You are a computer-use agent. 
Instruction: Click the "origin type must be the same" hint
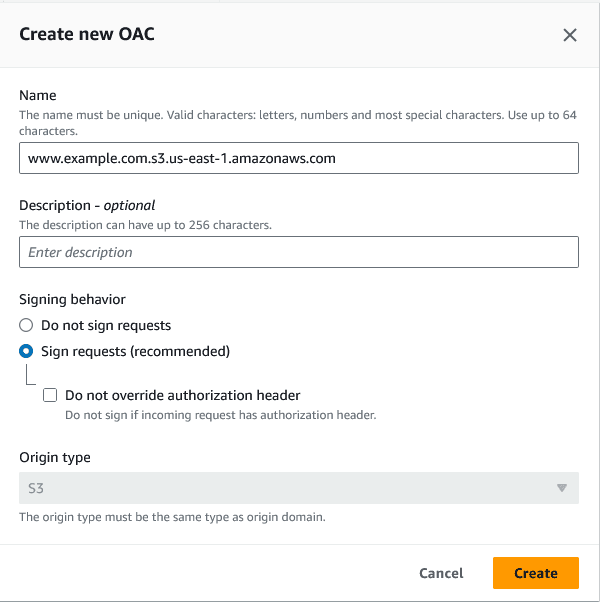(x=172, y=517)
